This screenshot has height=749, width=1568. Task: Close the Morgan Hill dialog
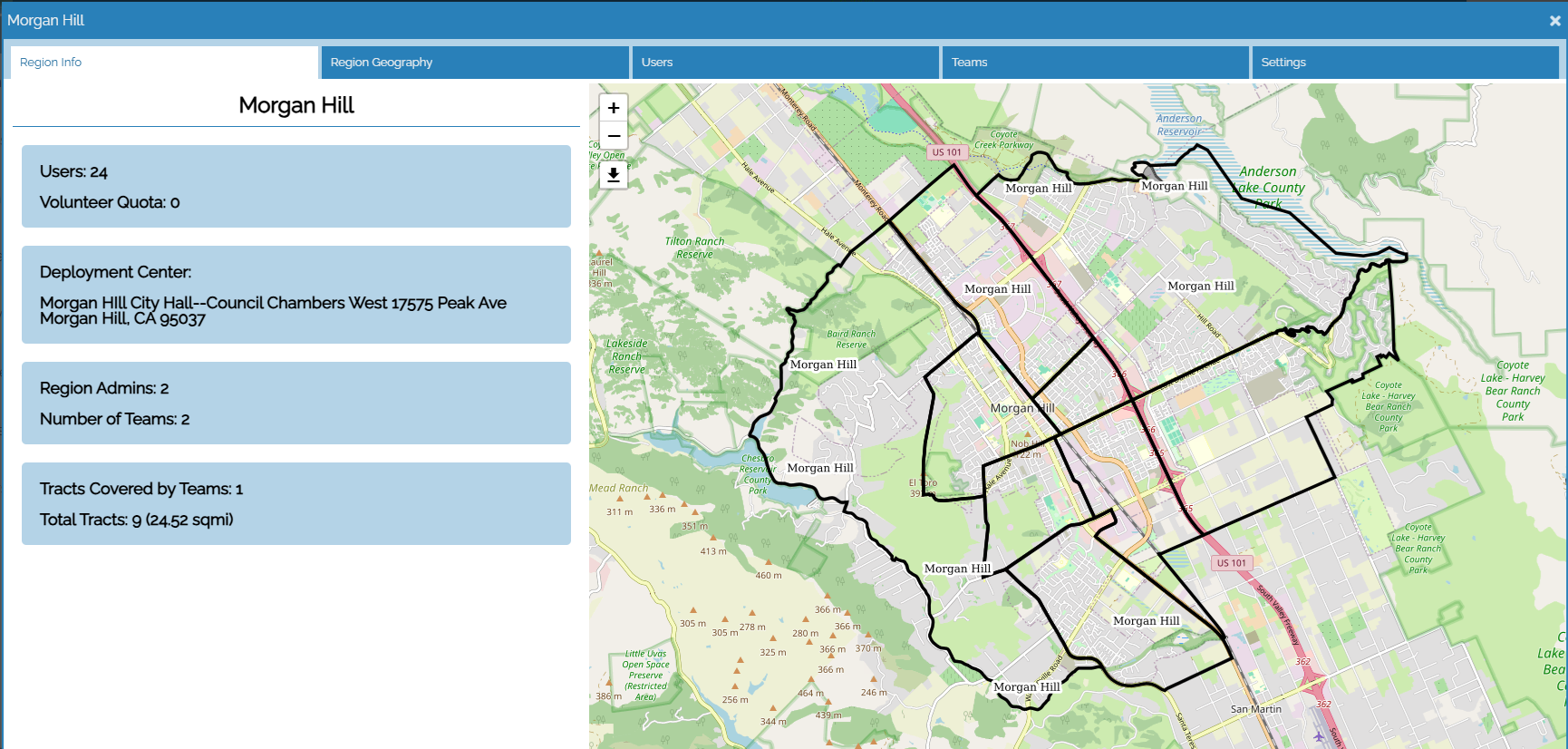tap(1554, 20)
